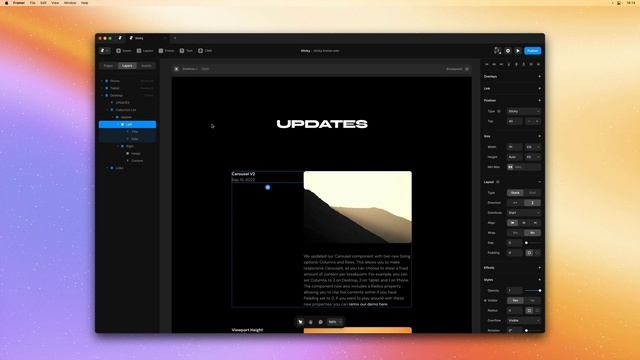Screen dimensions: 640x360
Task: Add an overlay with Overlays plus
Action: click(539, 76)
